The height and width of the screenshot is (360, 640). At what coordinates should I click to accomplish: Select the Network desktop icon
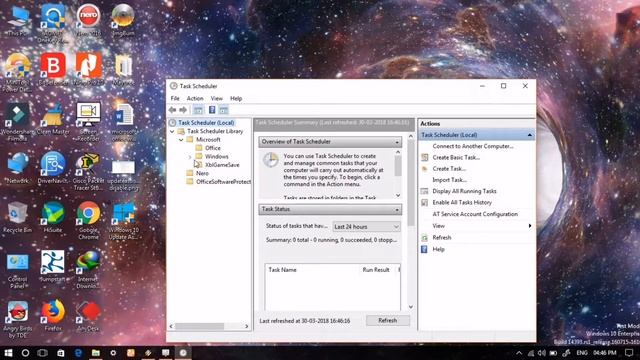pos(17,168)
